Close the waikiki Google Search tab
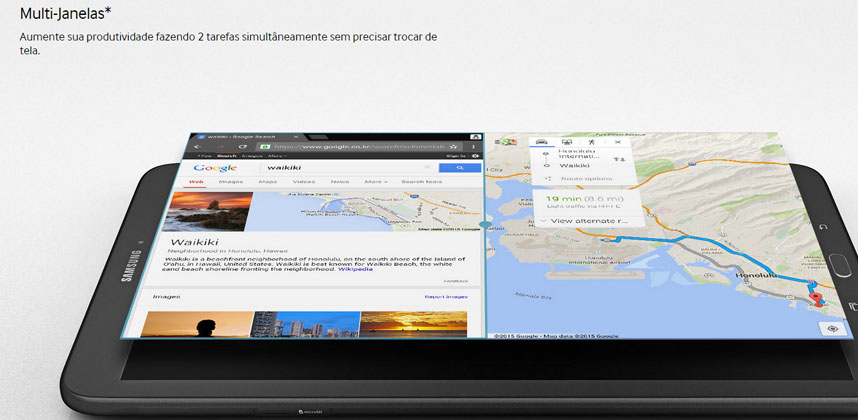Image resolution: width=858 pixels, height=420 pixels. [x=296, y=137]
